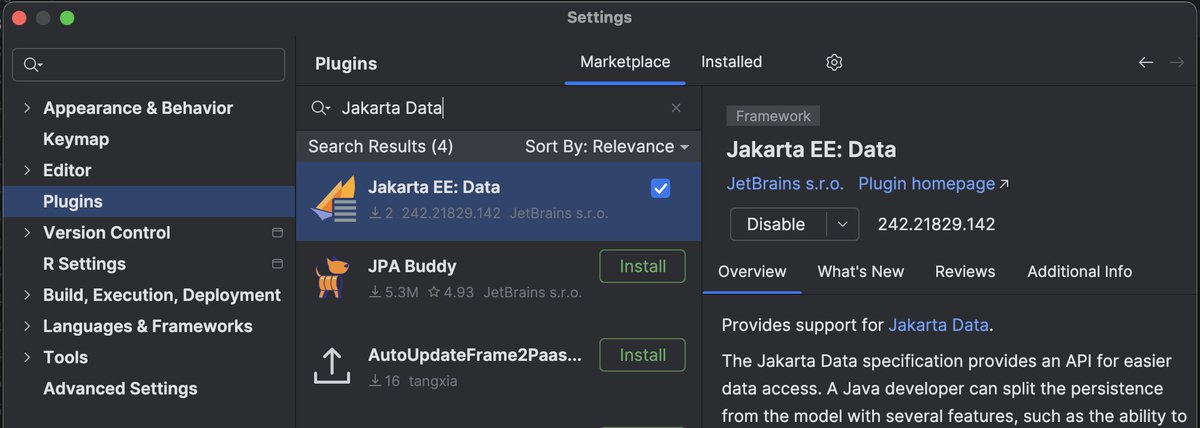The height and width of the screenshot is (428, 1200).
Task: Open the Additional Info tab
Action: (x=1079, y=271)
